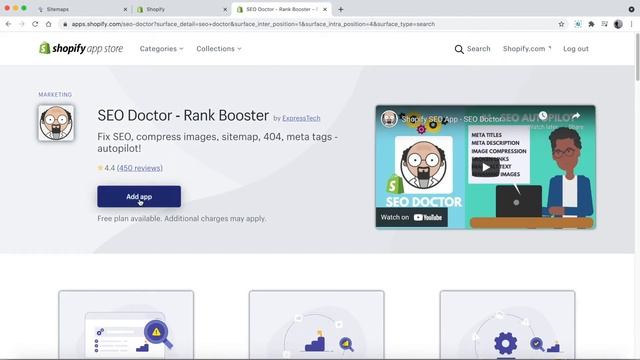Click the blue square extension icon
This screenshot has width=640, height=360.
tap(578, 24)
